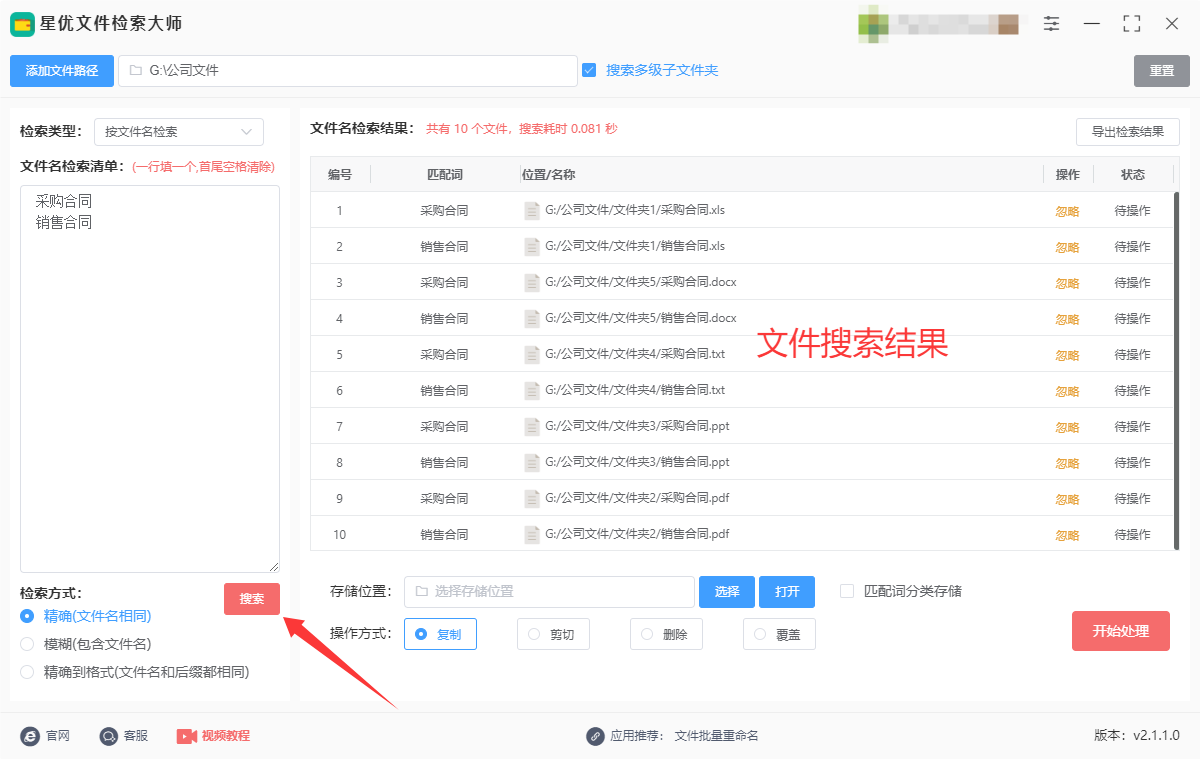1200x760 pixels.
Task: Click the 应用推荐 link icon
Action: pyautogui.click(x=595, y=736)
